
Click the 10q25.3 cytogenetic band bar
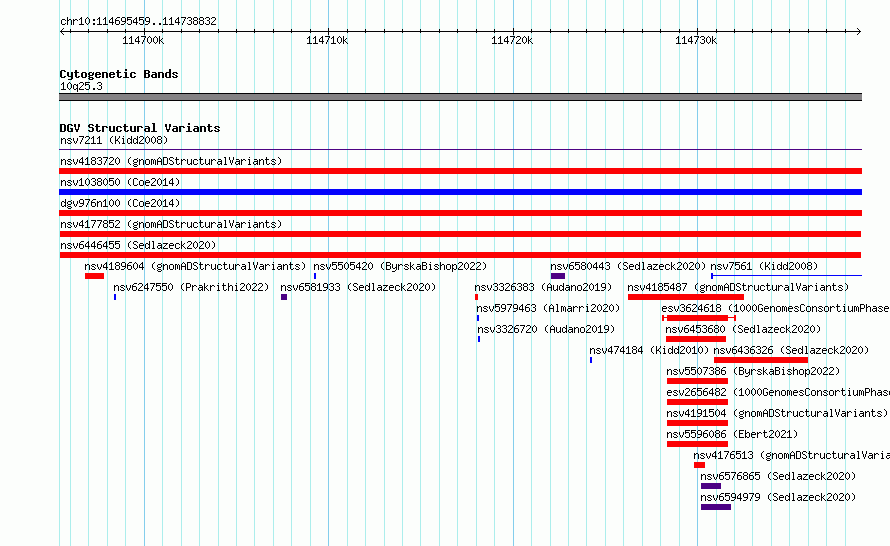(x=460, y=97)
